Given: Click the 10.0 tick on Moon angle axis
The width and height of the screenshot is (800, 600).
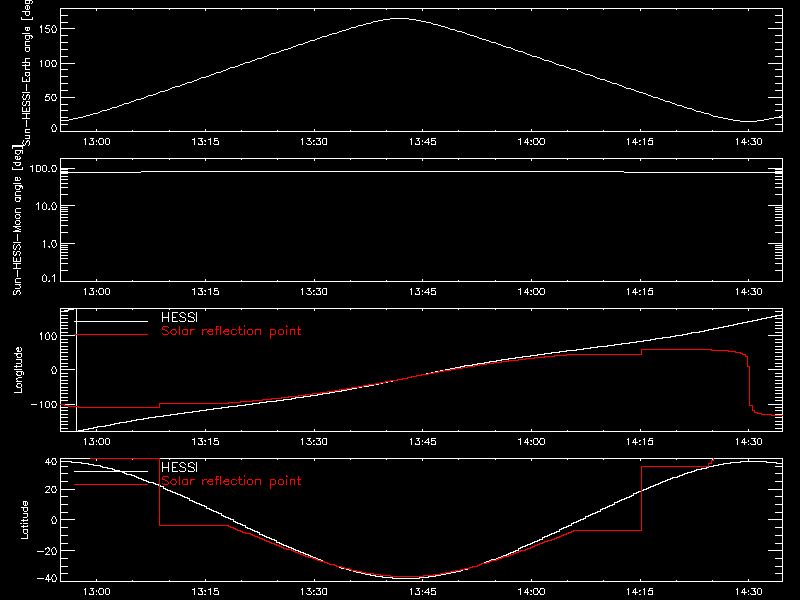Looking at the screenshot, I should 46,206.
